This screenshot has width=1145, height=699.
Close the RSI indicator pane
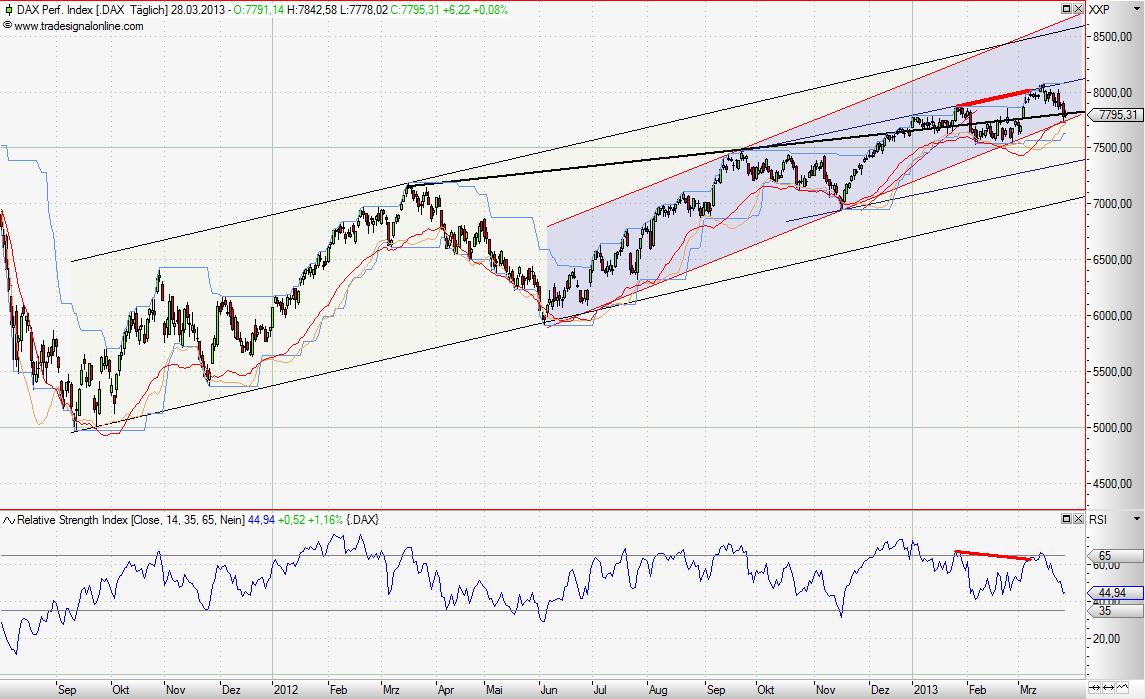click(x=1078, y=520)
